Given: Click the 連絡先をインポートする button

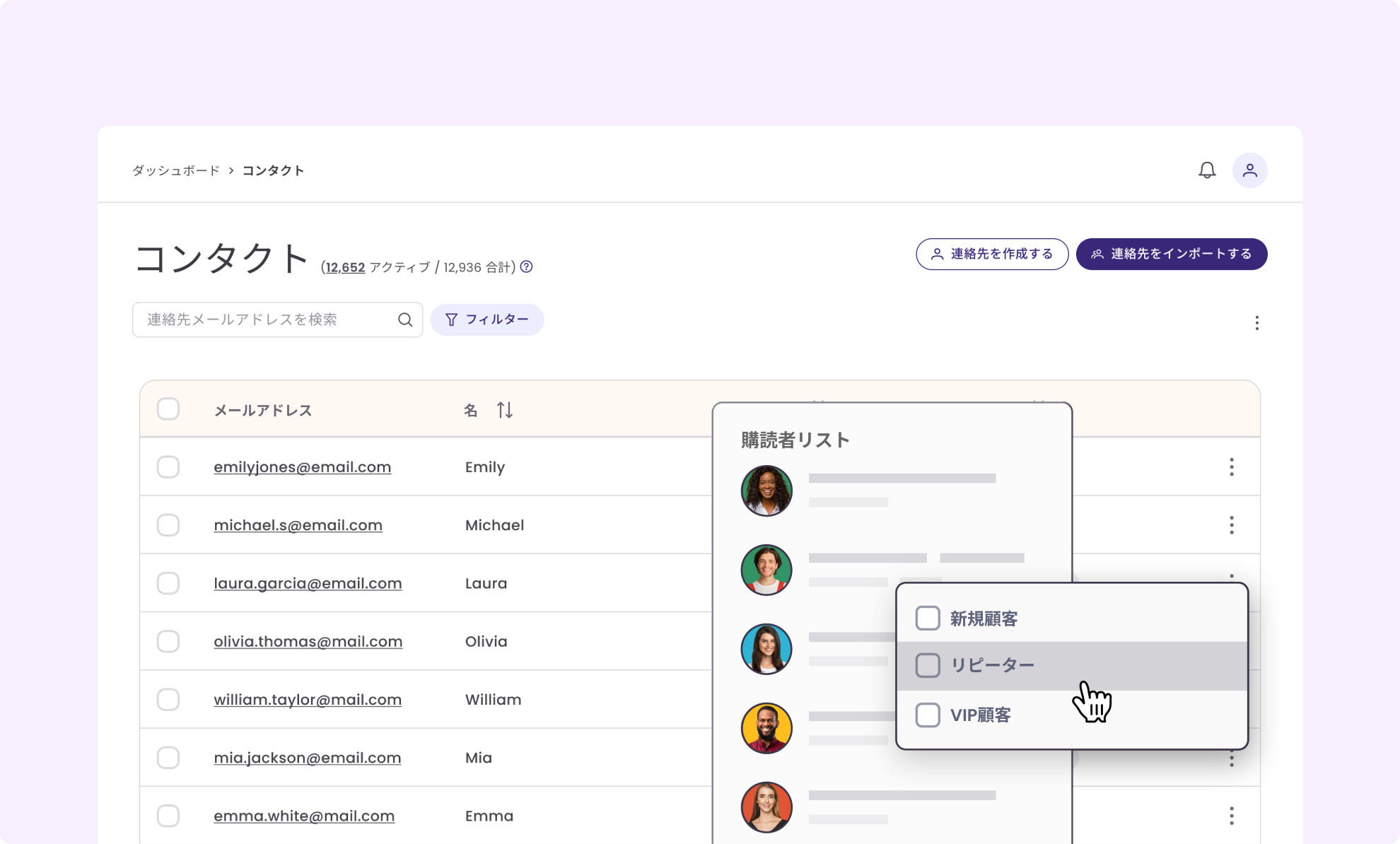Looking at the screenshot, I should click(x=1171, y=254).
